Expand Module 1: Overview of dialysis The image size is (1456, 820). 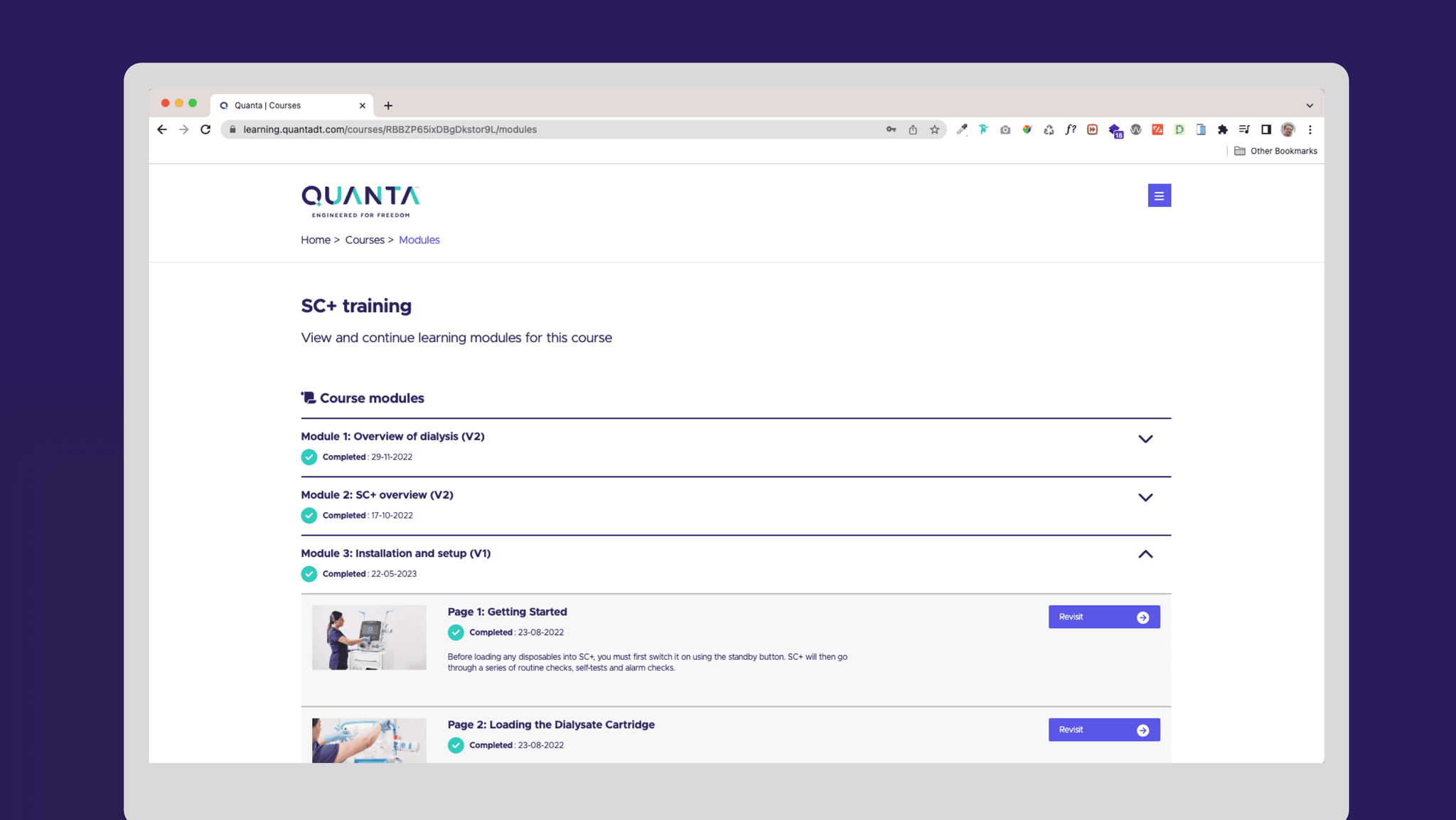(1145, 439)
